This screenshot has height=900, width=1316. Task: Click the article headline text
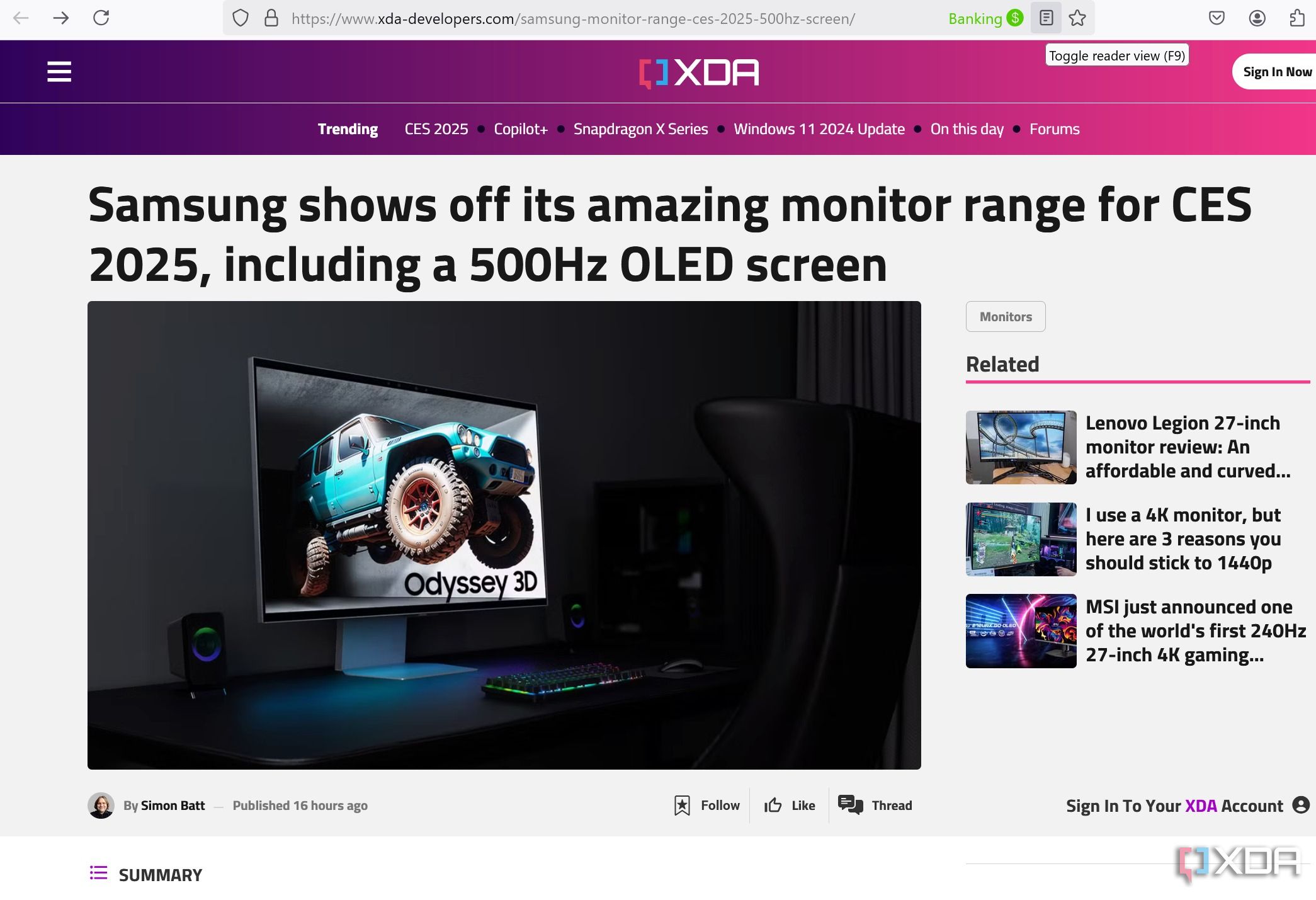click(669, 234)
